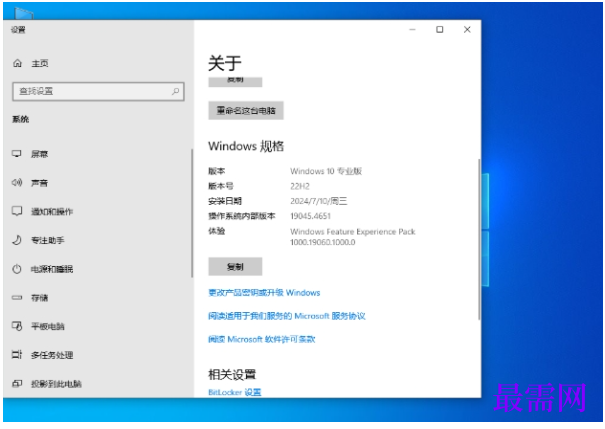Open the 主页 home icon

coord(17,63)
